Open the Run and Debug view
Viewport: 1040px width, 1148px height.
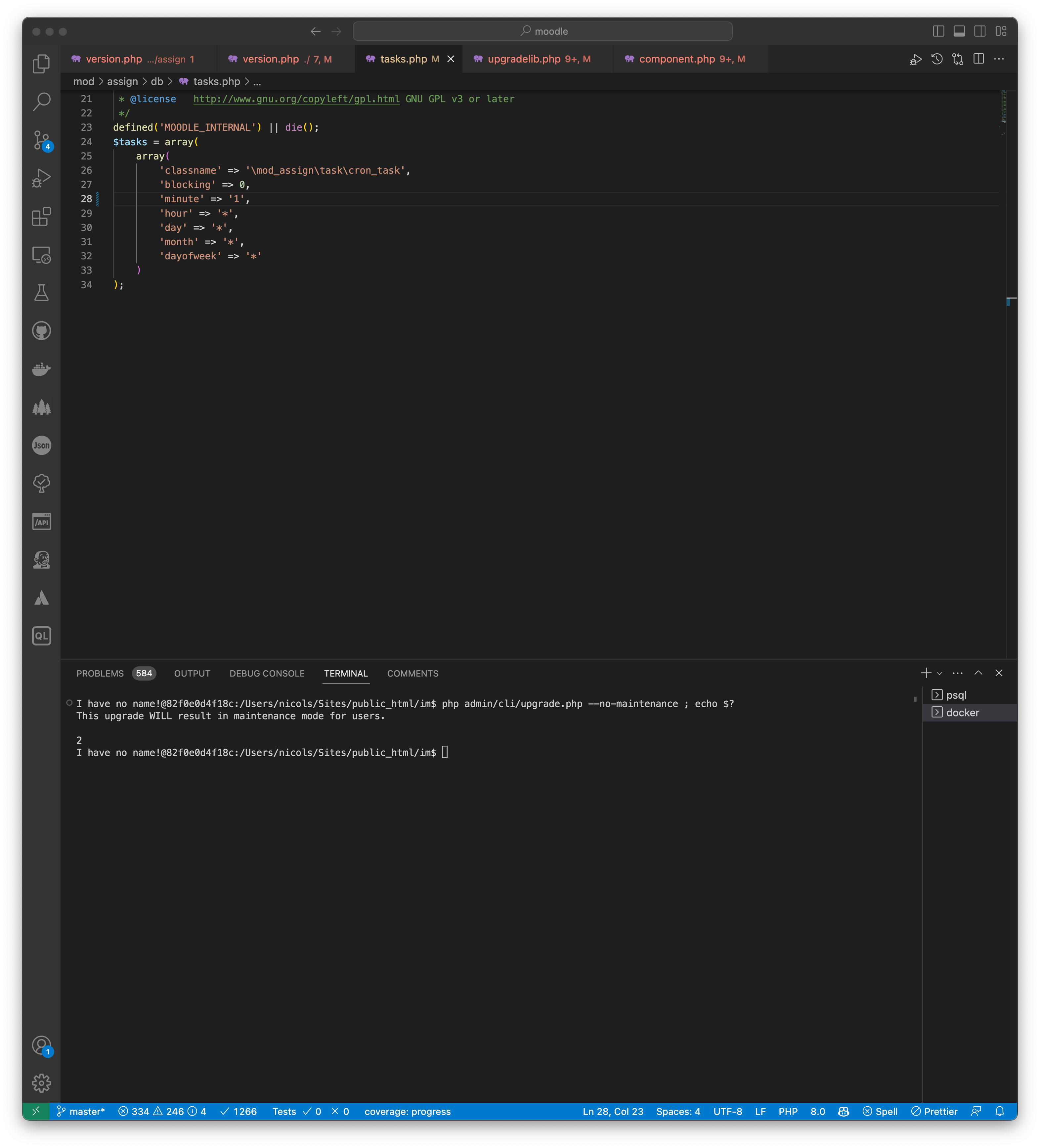[x=42, y=178]
